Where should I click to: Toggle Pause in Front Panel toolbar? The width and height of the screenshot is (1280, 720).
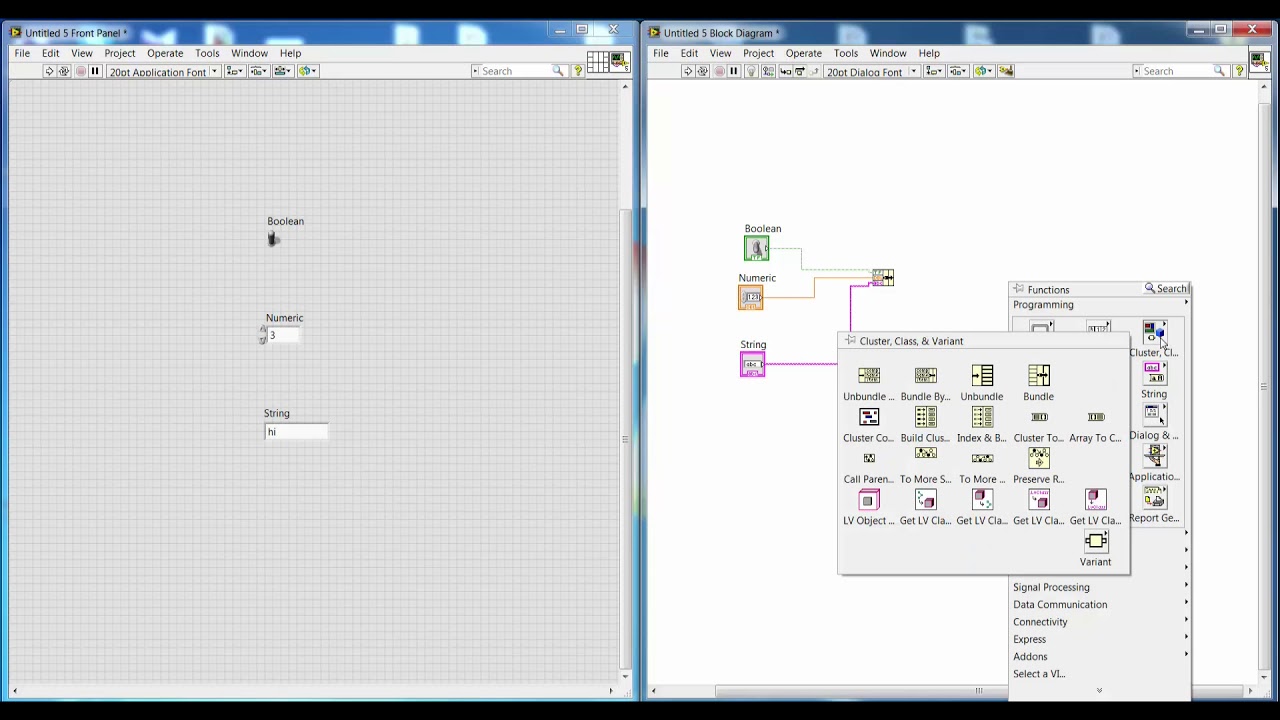(95, 71)
